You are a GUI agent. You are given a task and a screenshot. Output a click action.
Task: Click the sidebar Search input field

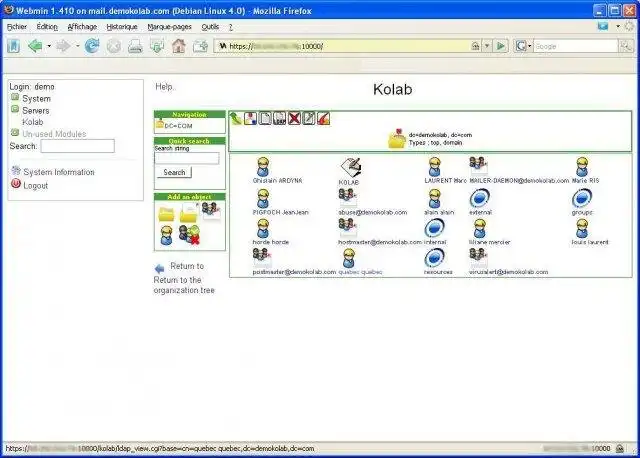78,146
